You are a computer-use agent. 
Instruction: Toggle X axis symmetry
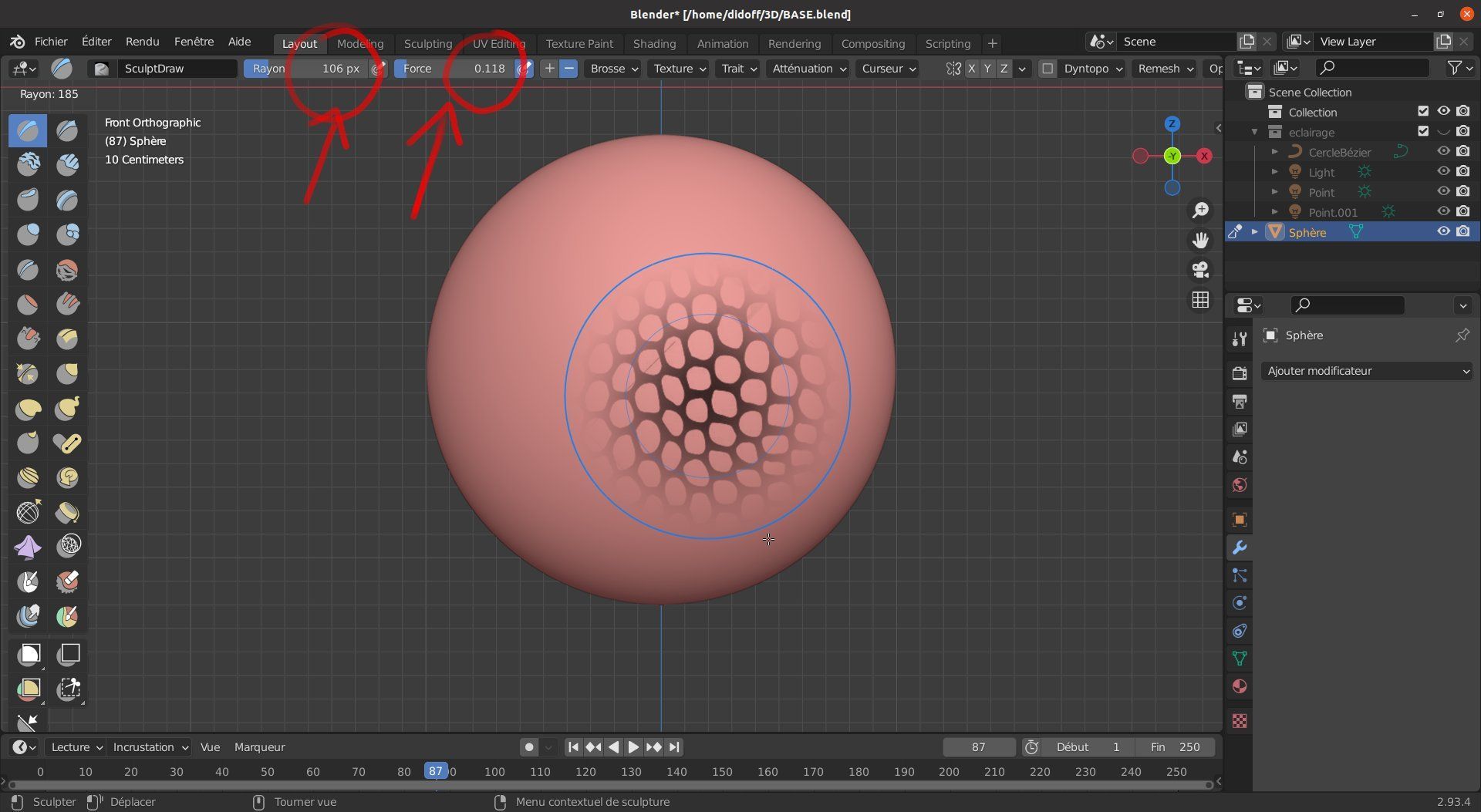[971, 69]
